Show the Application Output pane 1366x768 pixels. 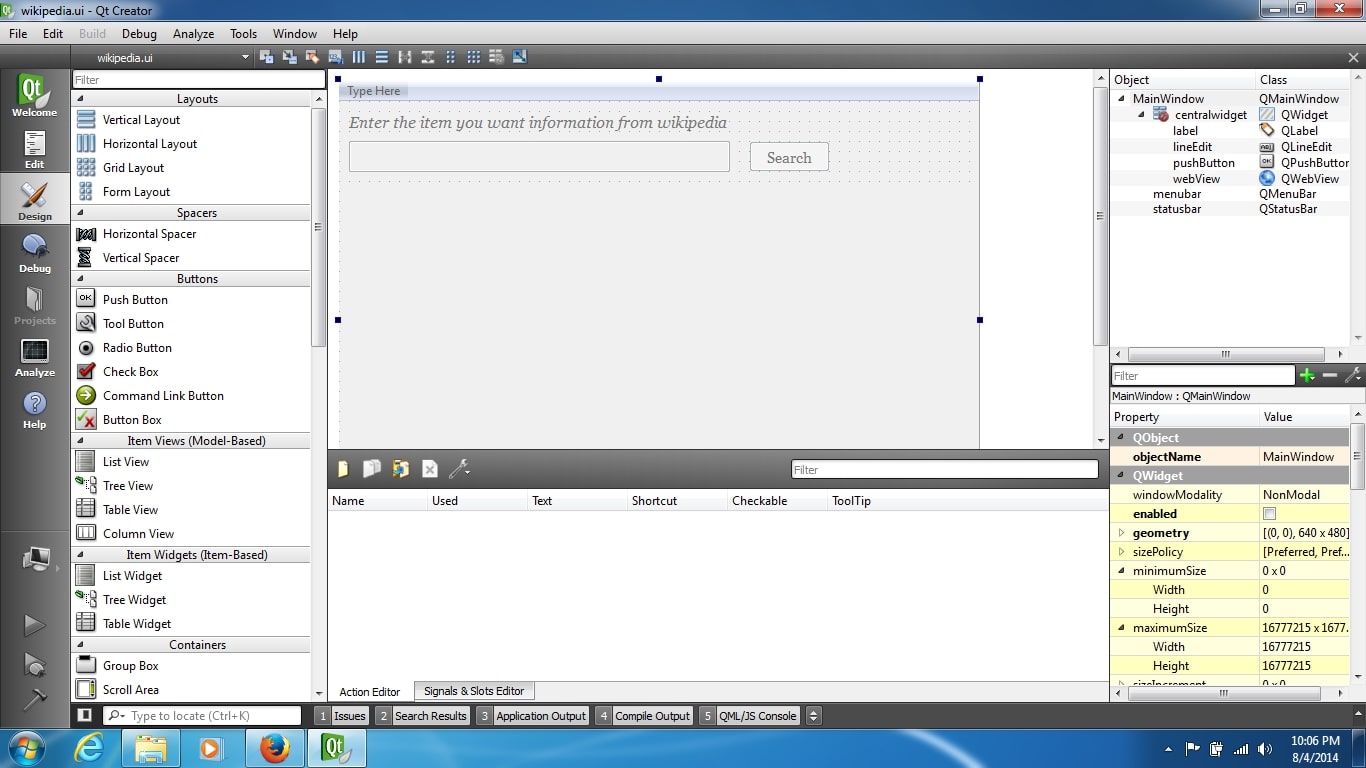[x=532, y=716]
